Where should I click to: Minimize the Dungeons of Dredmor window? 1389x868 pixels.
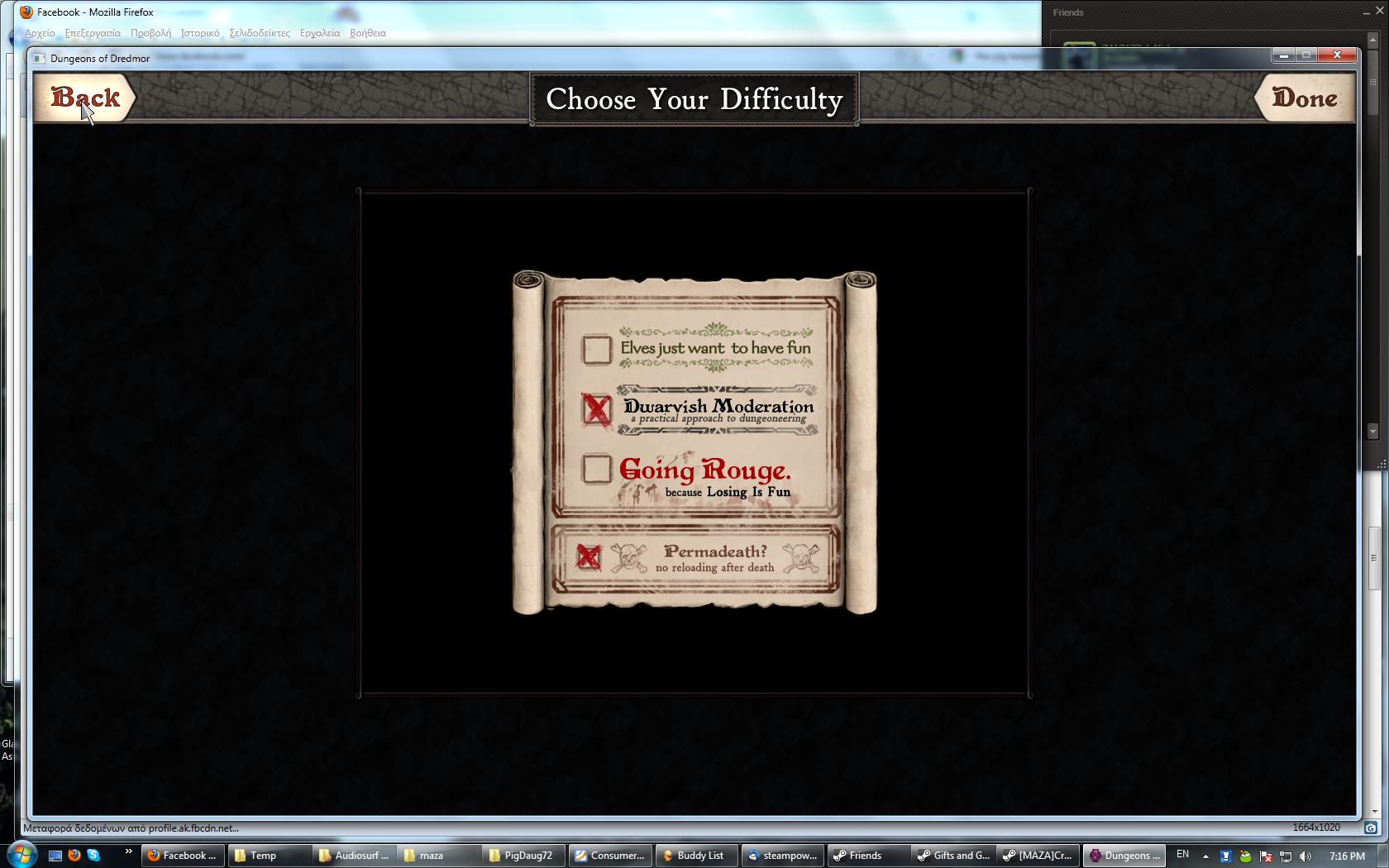point(1283,55)
